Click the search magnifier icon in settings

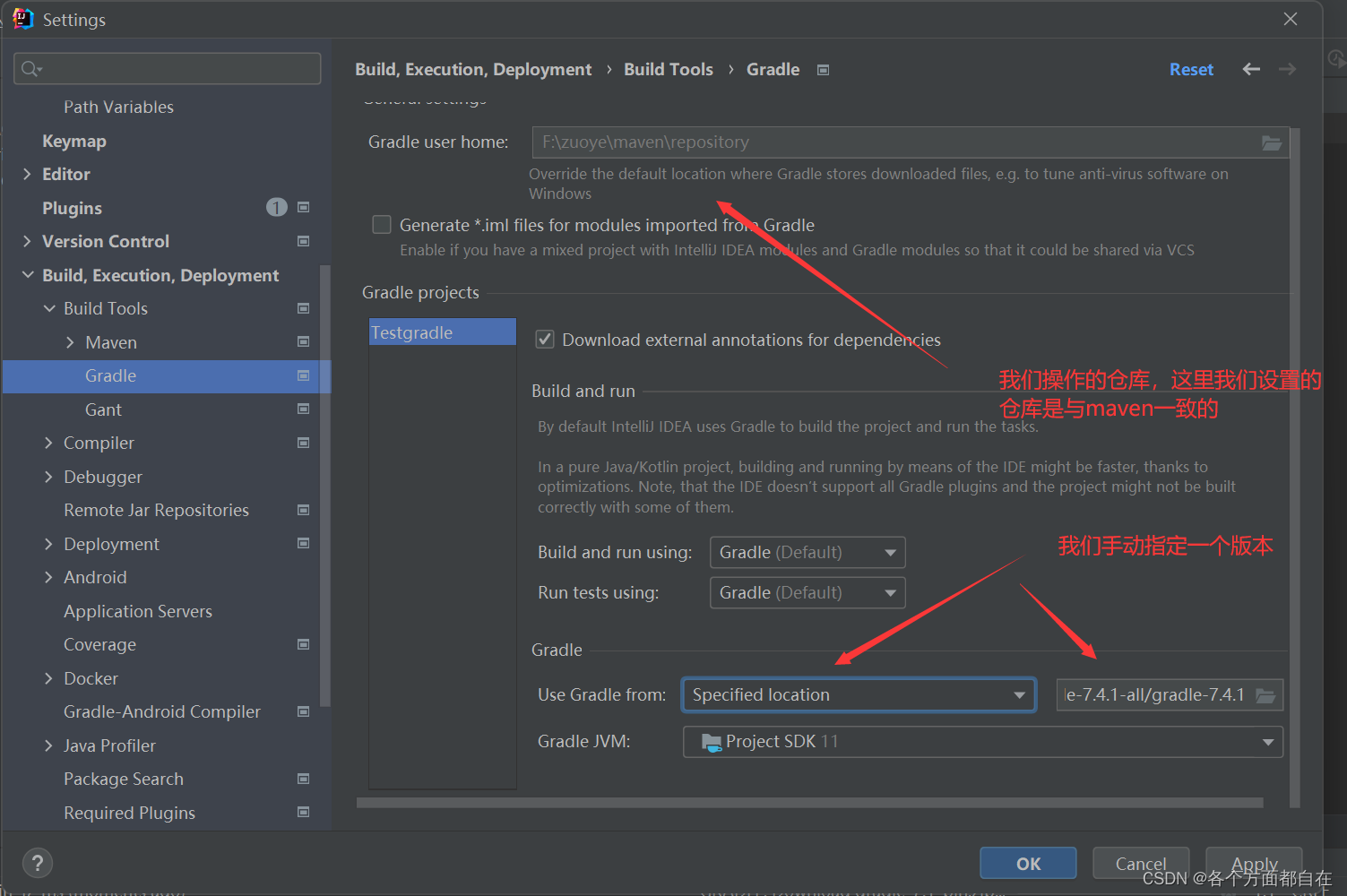31,69
